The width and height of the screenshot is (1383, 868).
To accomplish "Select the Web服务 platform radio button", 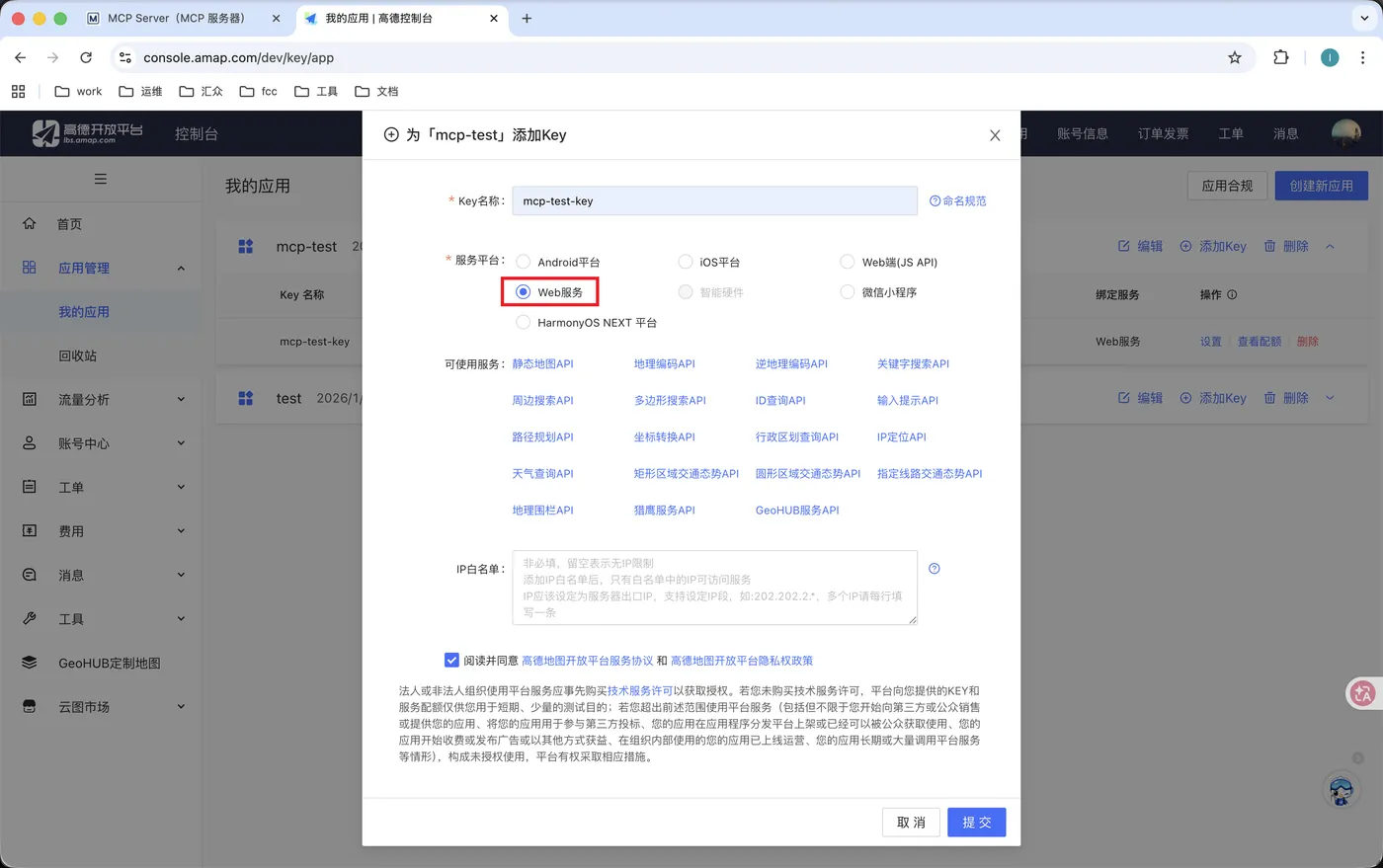I will 523,292.
